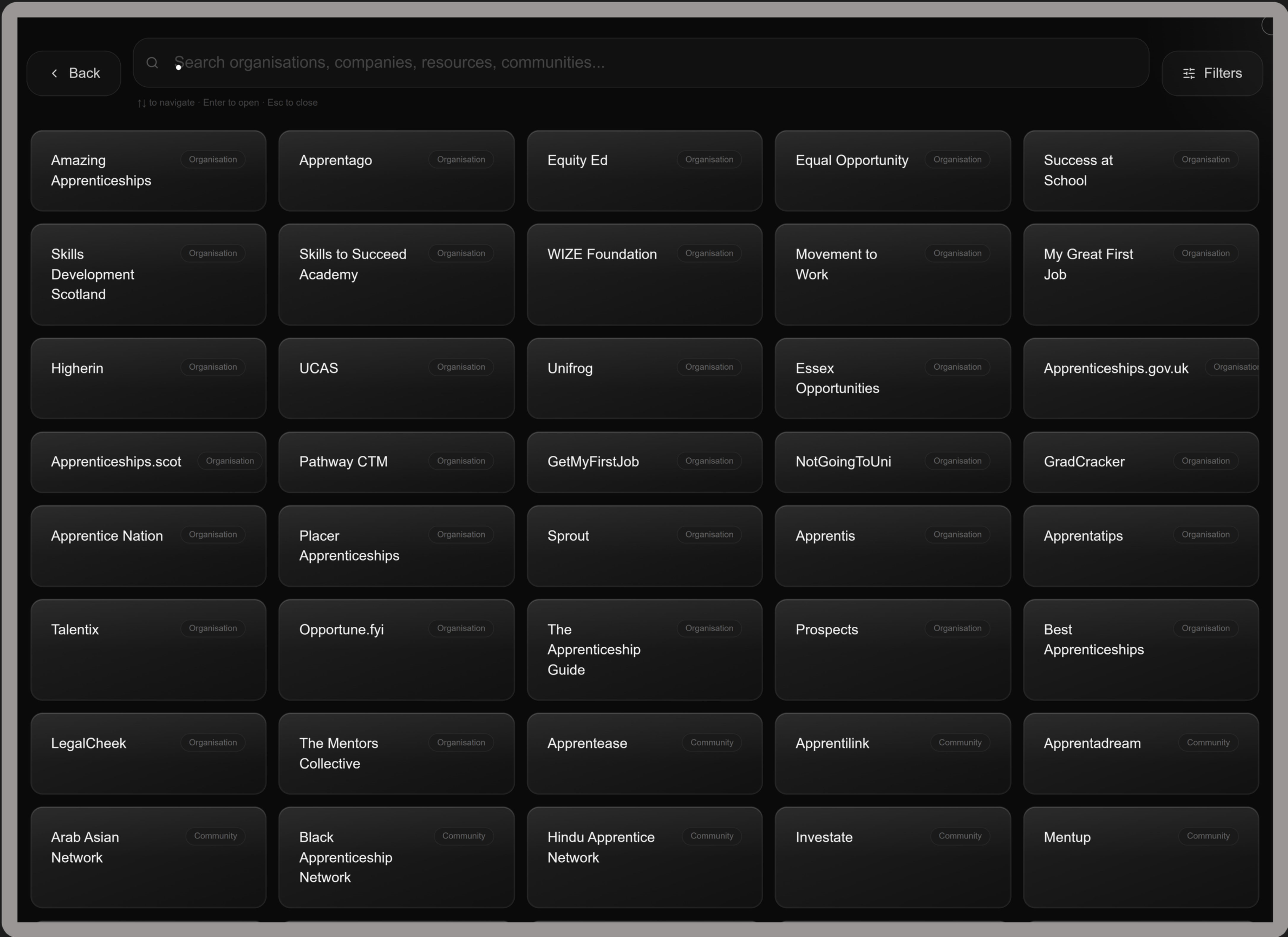Select the LegalCheek organisation card

pyautogui.click(x=148, y=753)
